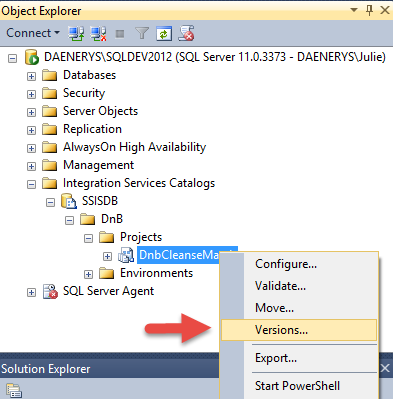The width and height of the screenshot is (393, 399).
Task: Select AlwaysOn High Availability label
Action: point(134,147)
